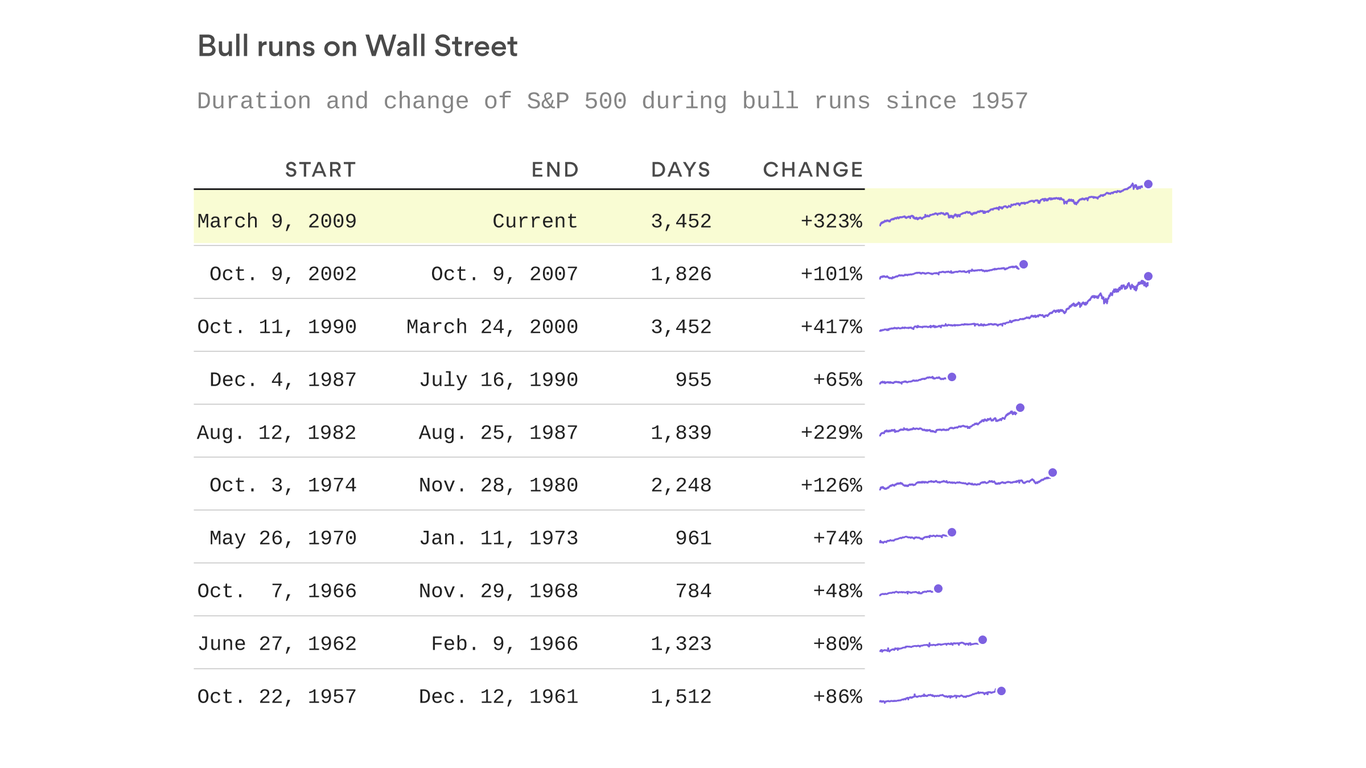Click the 1,323 days value
Screen dimensions: 1366x768
[x=681, y=644]
